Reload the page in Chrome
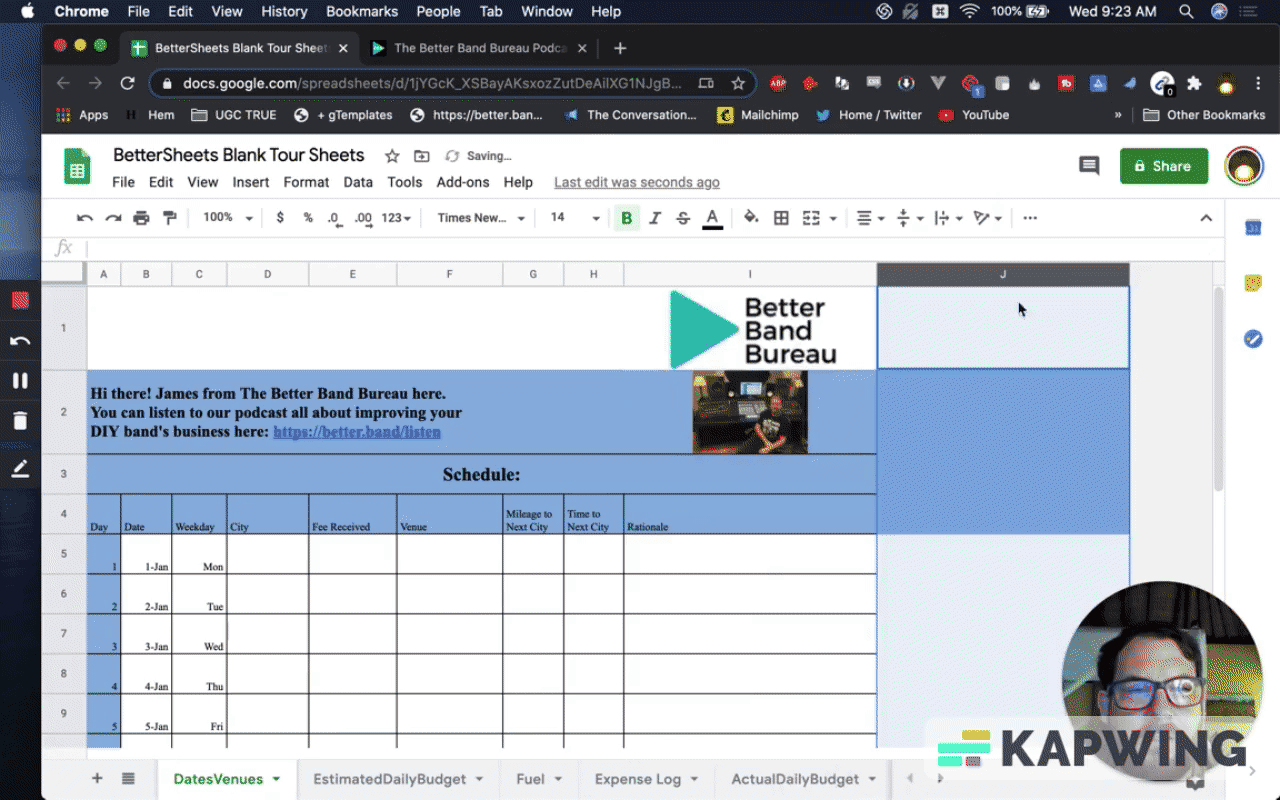The width and height of the screenshot is (1280, 800). coord(127,84)
